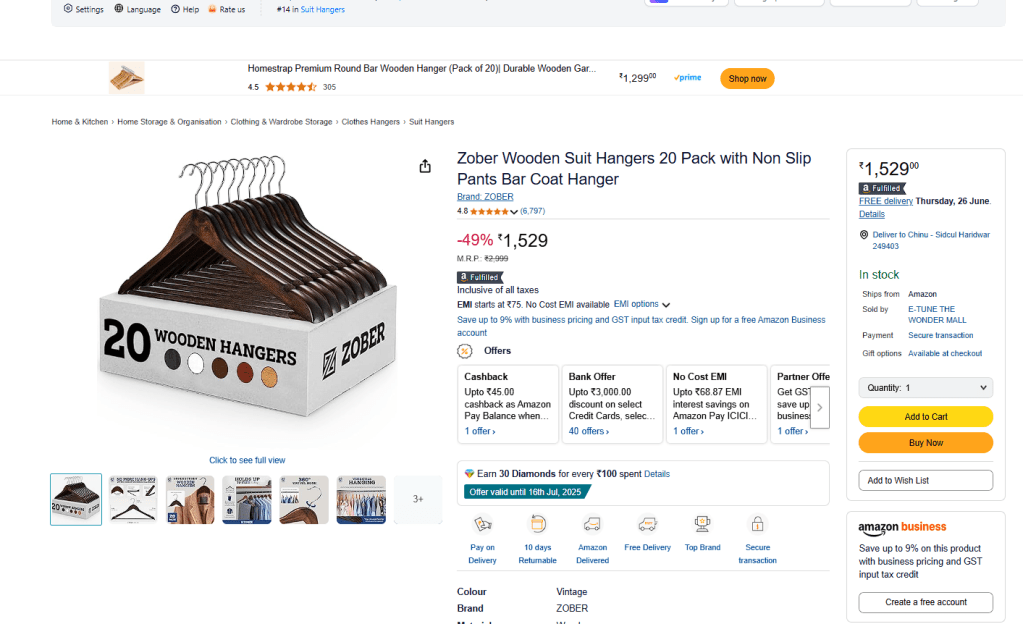Click the Top Brand icon
The height and width of the screenshot is (624, 1023).
click(702, 524)
